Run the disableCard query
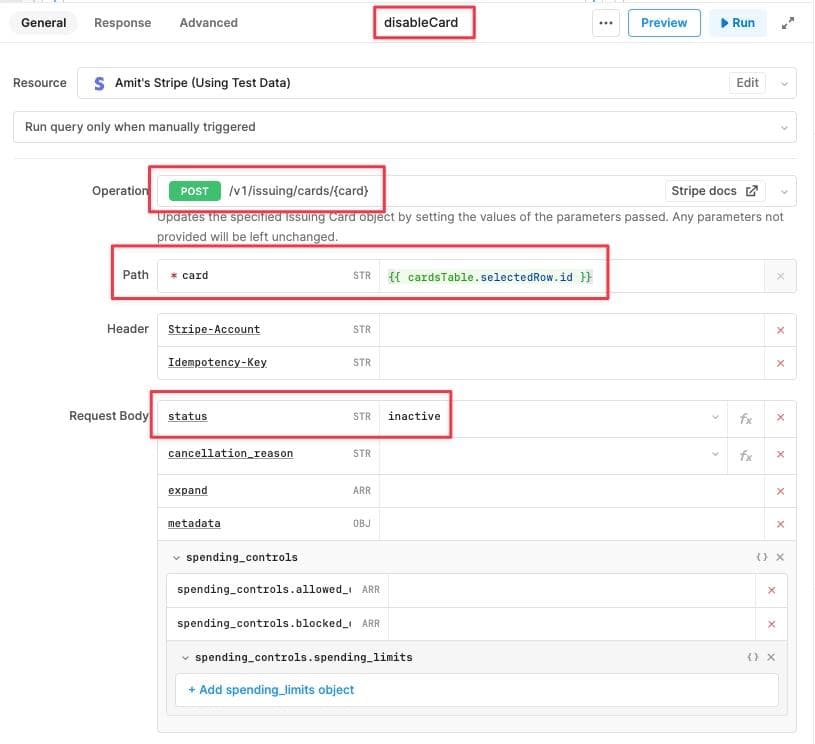The height and width of the screenshot is (744, 815). coord(737,22)
